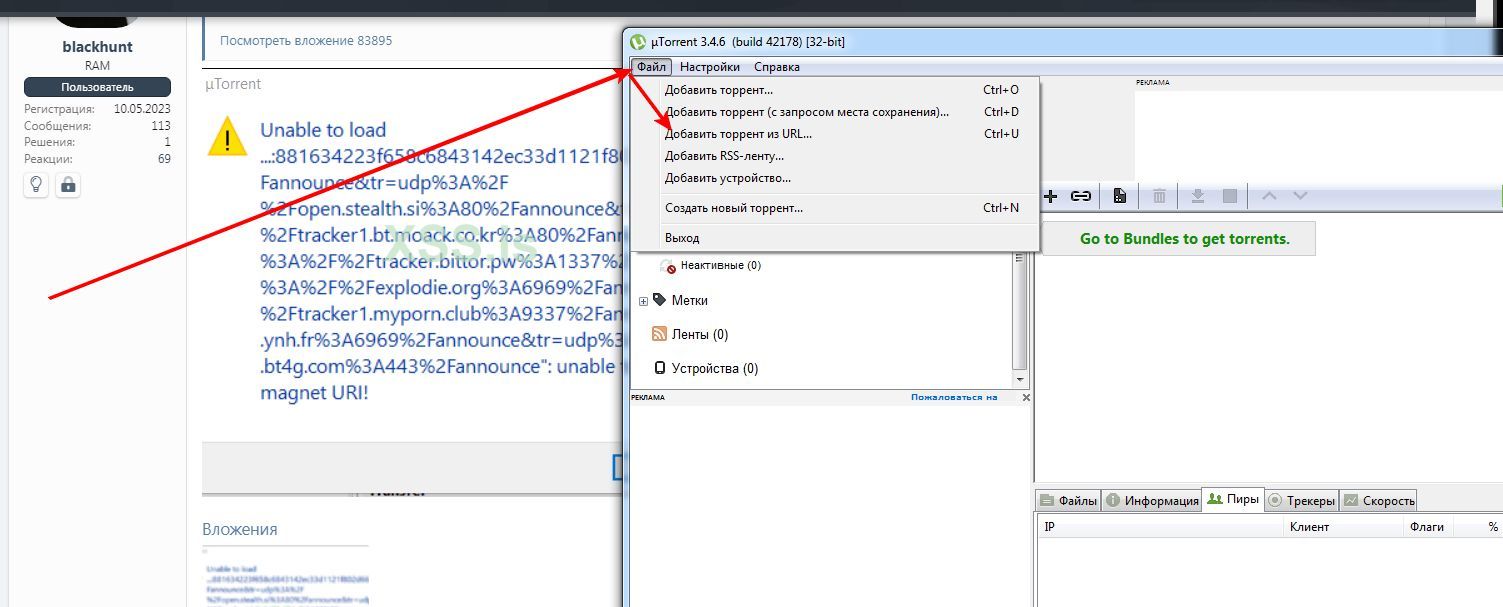1503x607 pixels.
Task: Open the Файл menu
Action: [651, 67]
